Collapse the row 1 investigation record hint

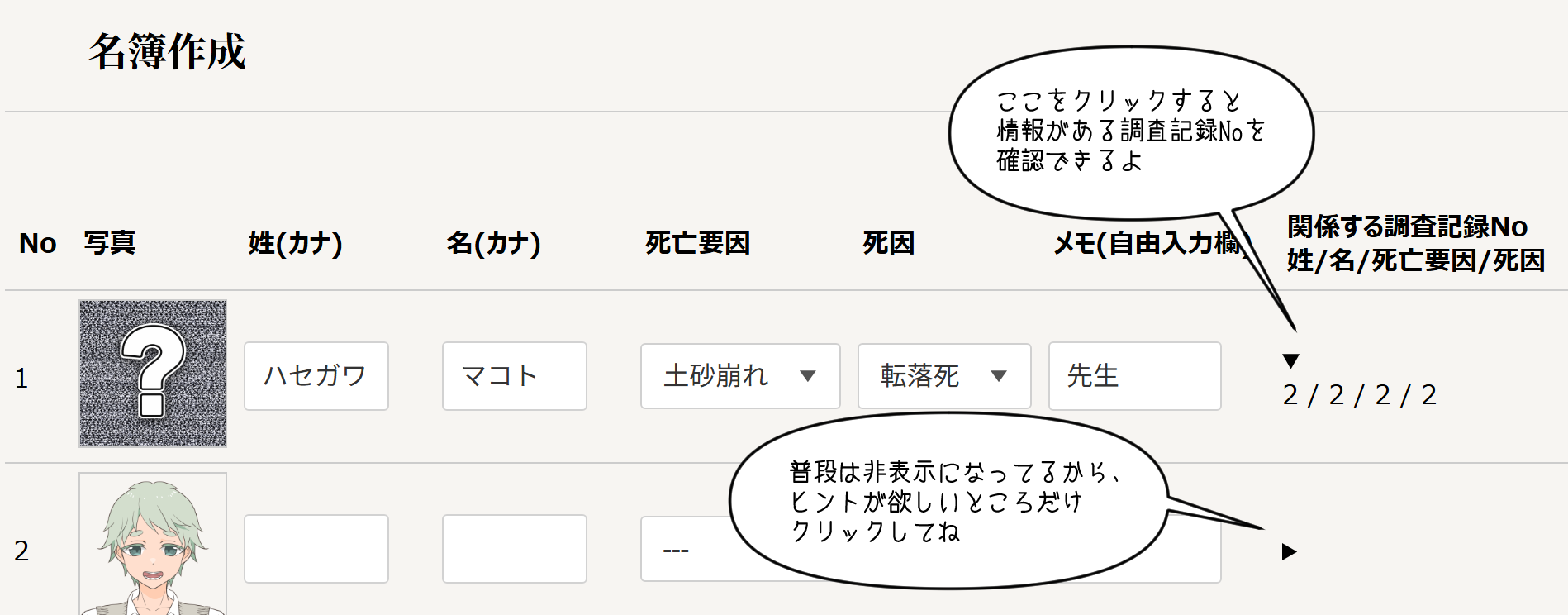coord(1290,360)
